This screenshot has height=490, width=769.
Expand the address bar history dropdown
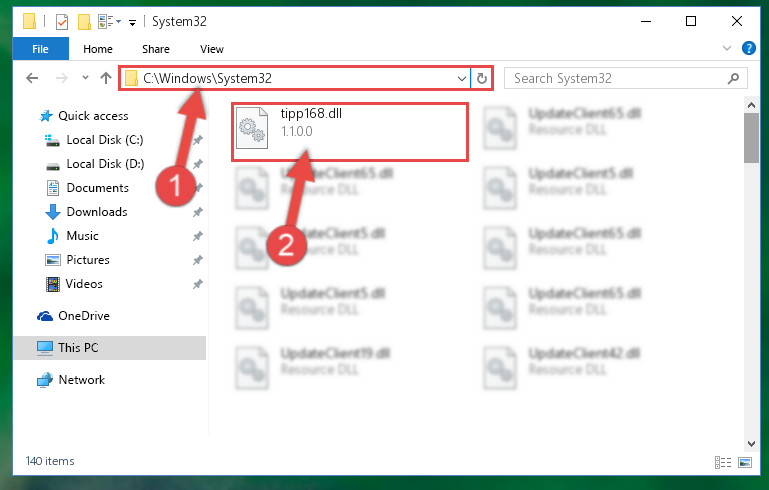461,78
